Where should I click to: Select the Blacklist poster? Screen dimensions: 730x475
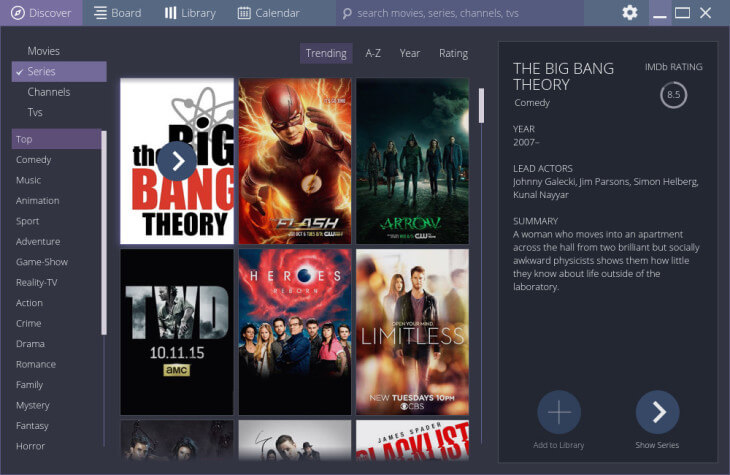pos(412,441)
